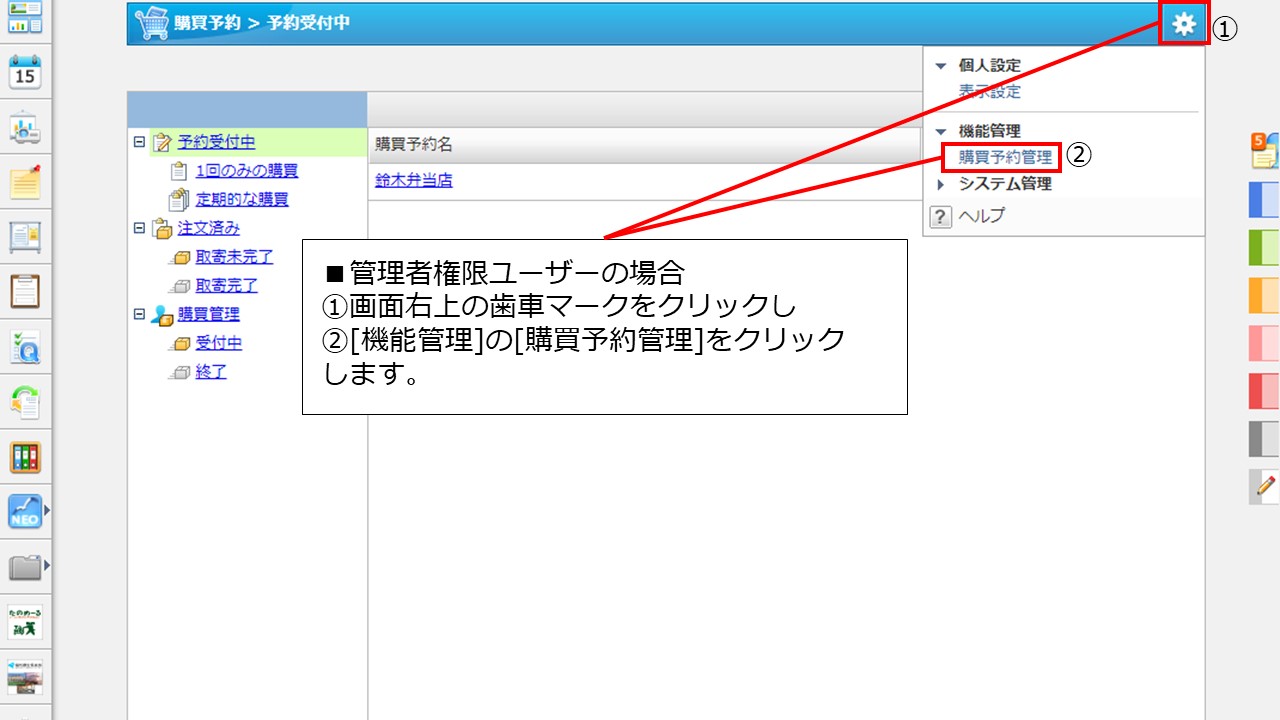Click the gear settings icon

[x=1184, y=24]
